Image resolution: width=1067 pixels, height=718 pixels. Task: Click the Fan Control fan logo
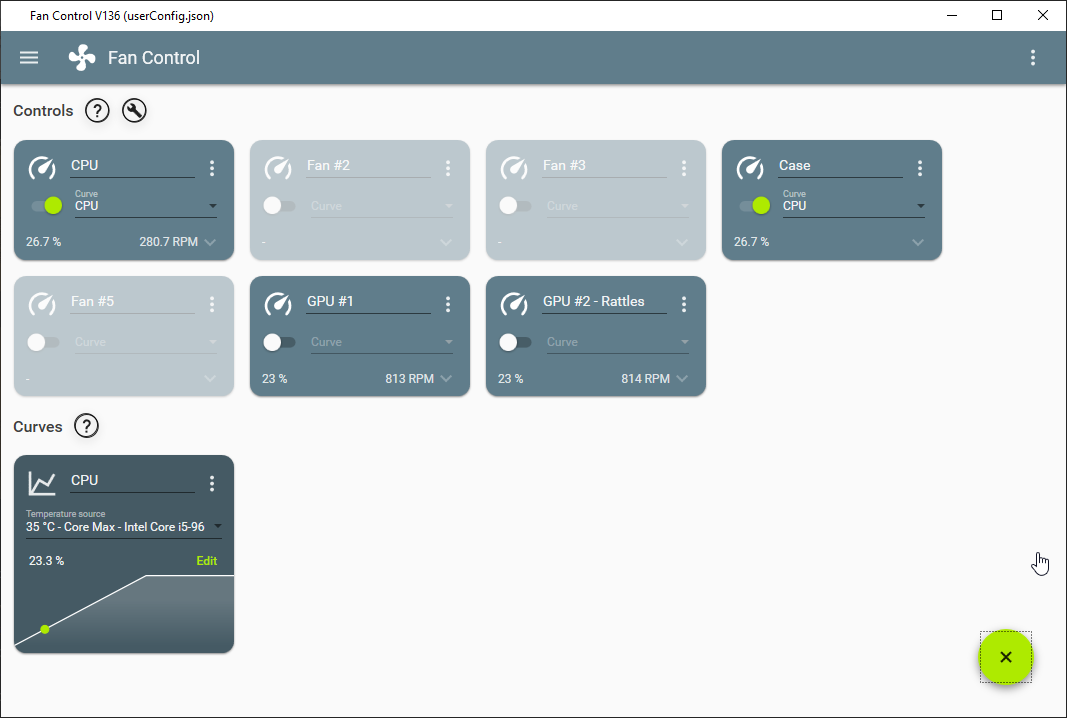81,57
